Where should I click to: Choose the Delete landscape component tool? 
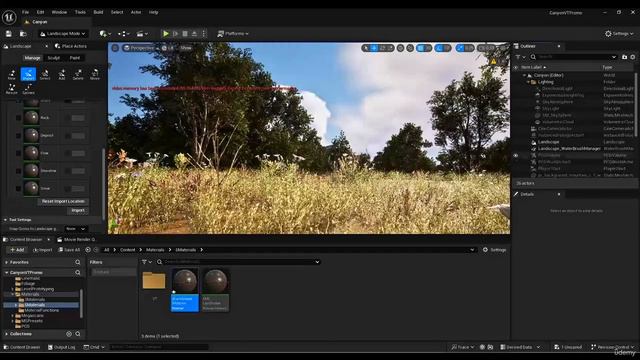tap(78, 75)
